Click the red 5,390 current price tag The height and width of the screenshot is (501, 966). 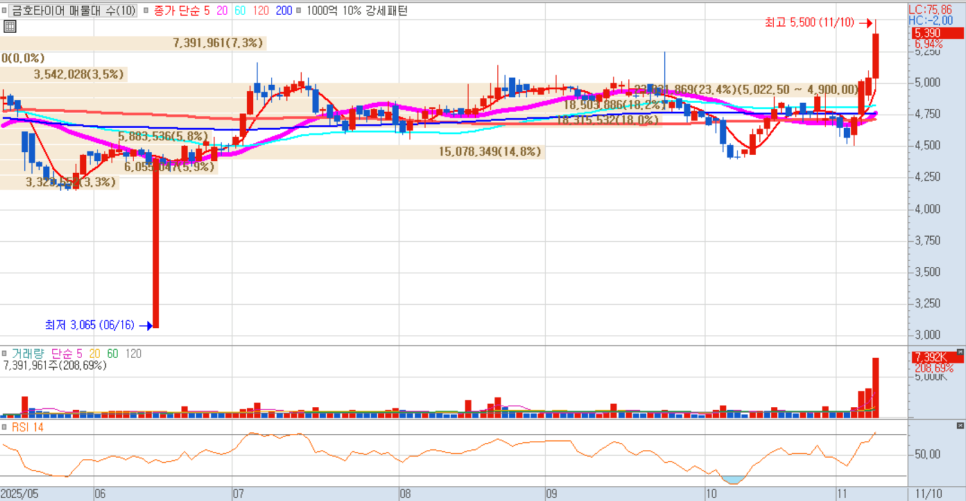coord(936,33)
